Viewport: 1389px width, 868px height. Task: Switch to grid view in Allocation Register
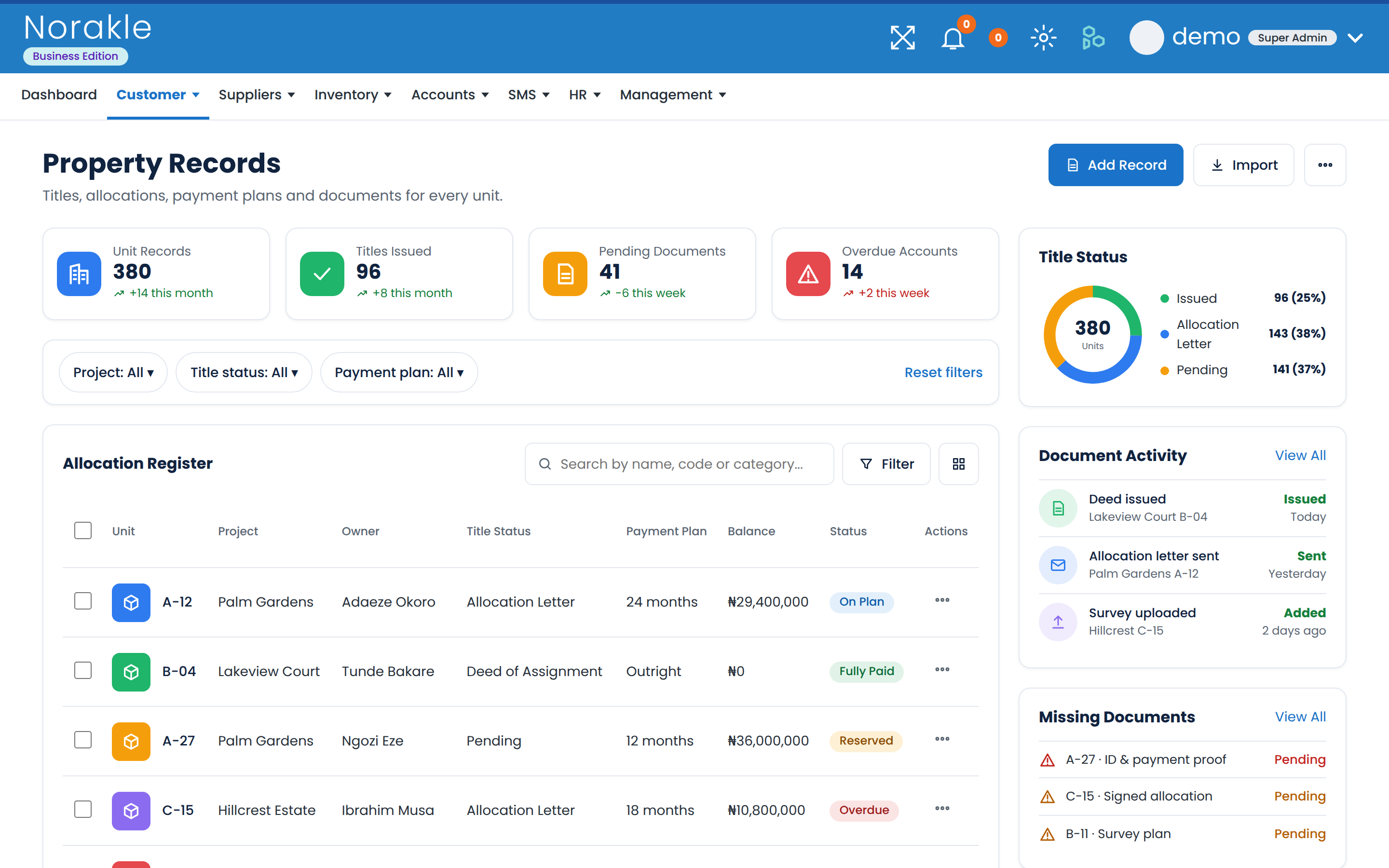click(x=958, y=464)
